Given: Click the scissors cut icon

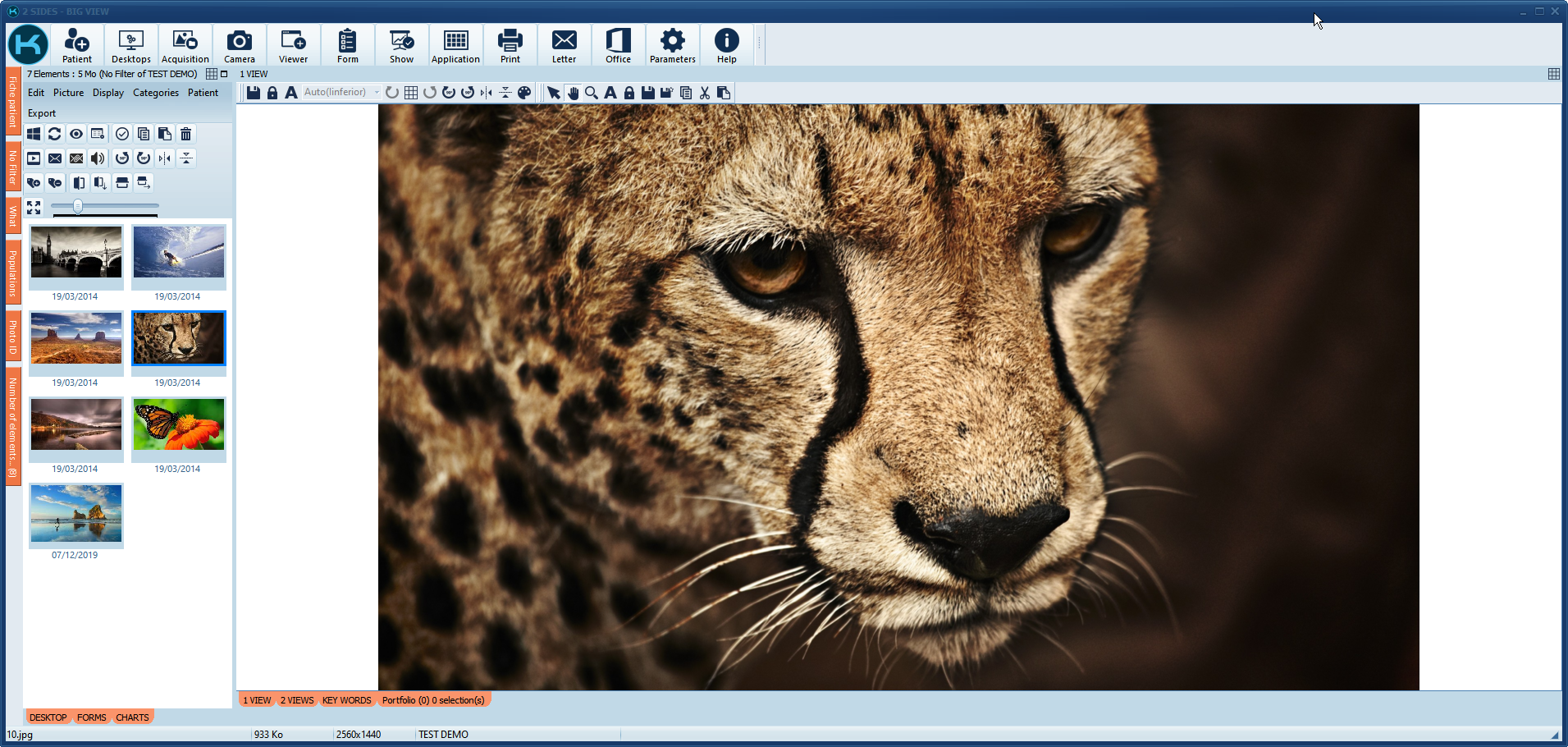Looking at the screenshot, I should (x=704, y=93).
